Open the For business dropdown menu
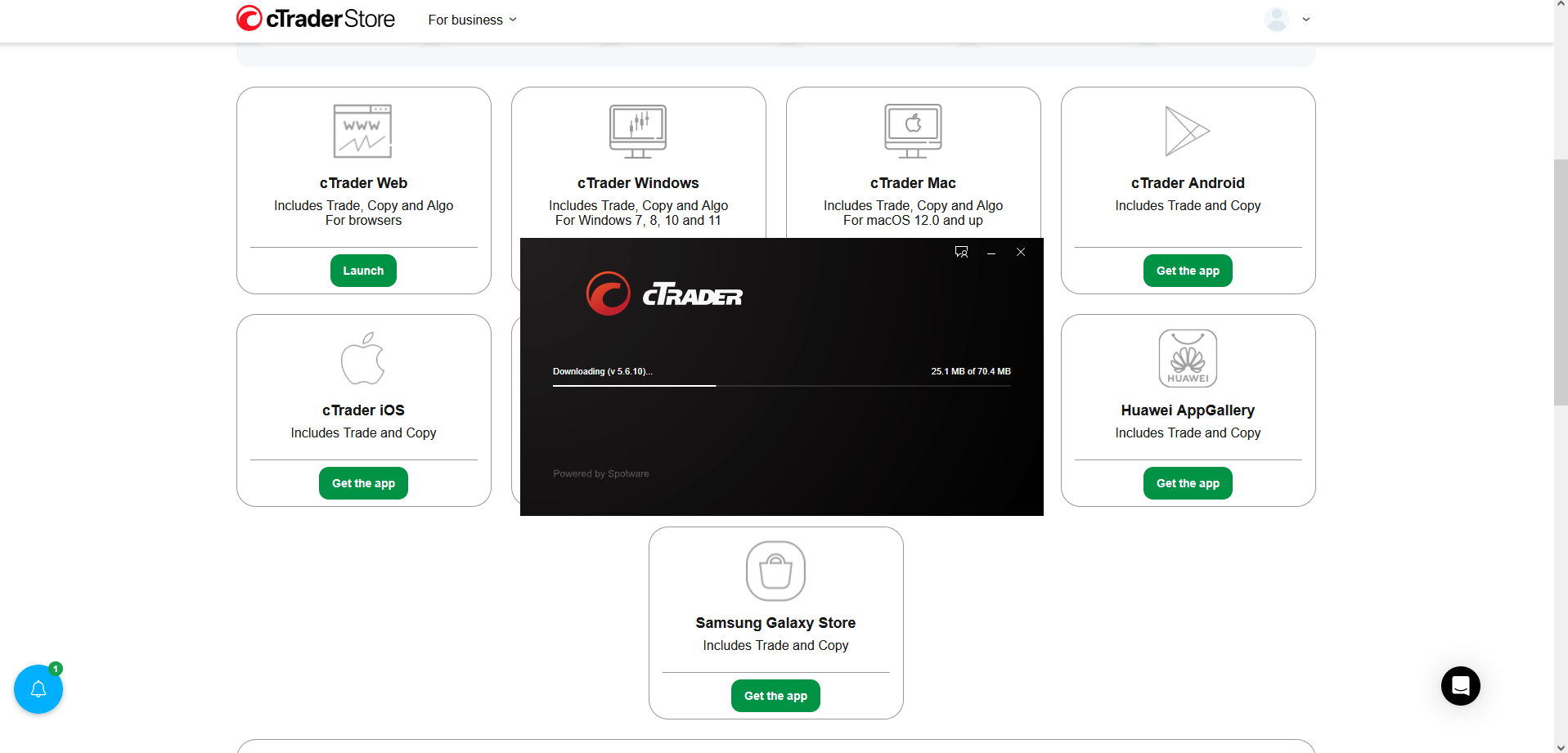 (x=472, y=20)
